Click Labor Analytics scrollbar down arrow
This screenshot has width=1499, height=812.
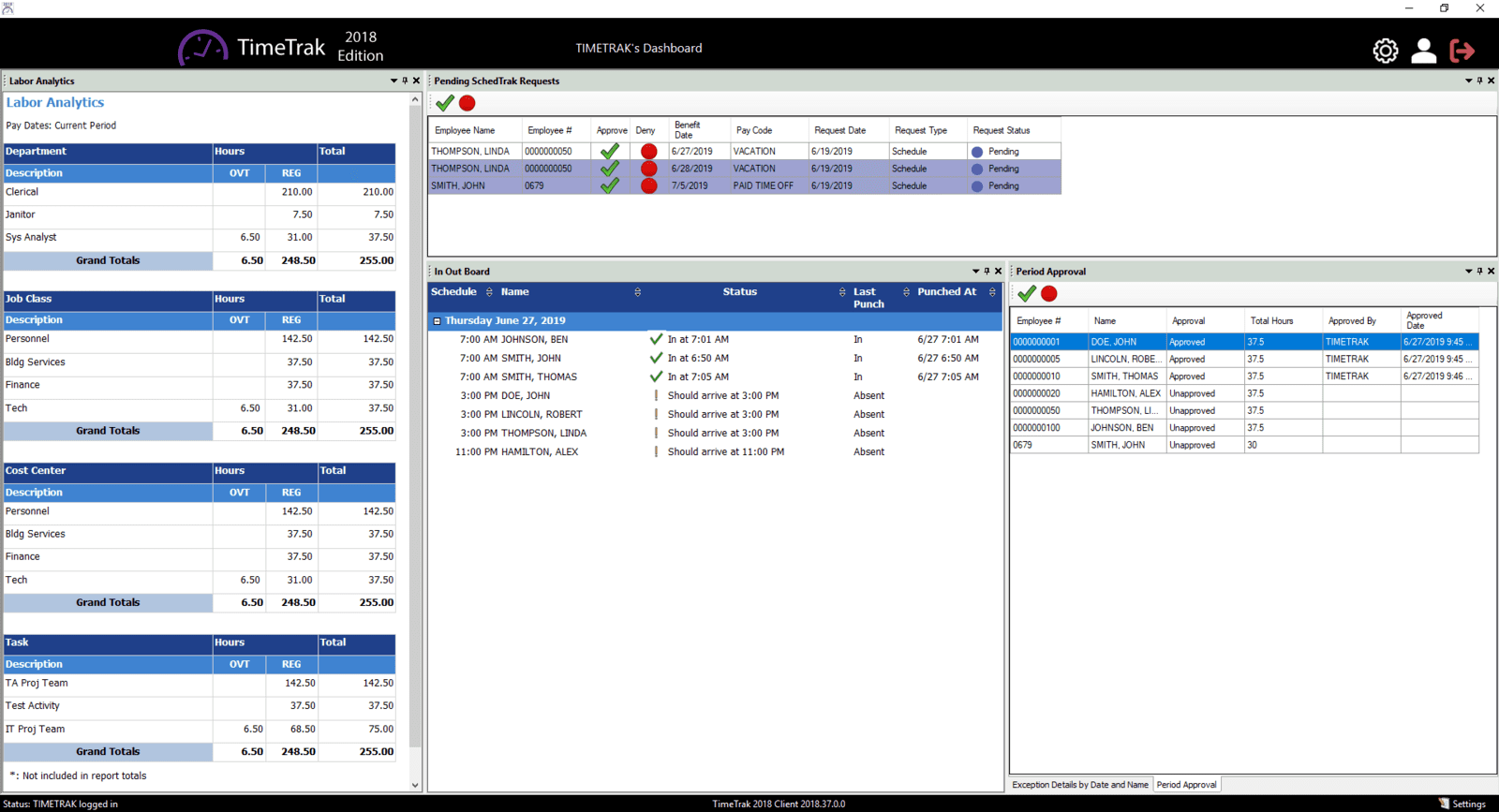[415, 786]
